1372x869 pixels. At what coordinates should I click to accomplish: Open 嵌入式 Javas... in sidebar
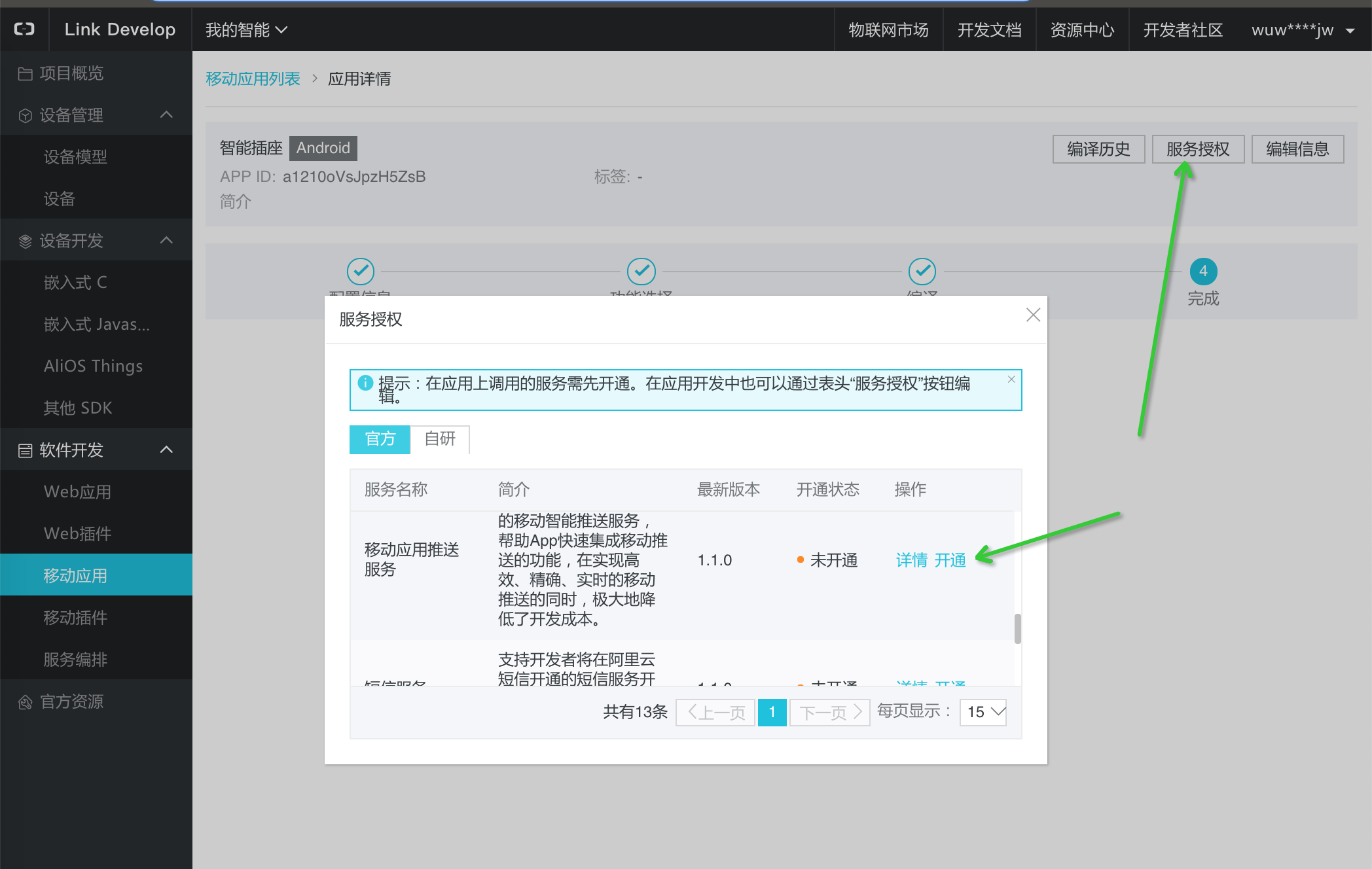[x=96, y=325]
